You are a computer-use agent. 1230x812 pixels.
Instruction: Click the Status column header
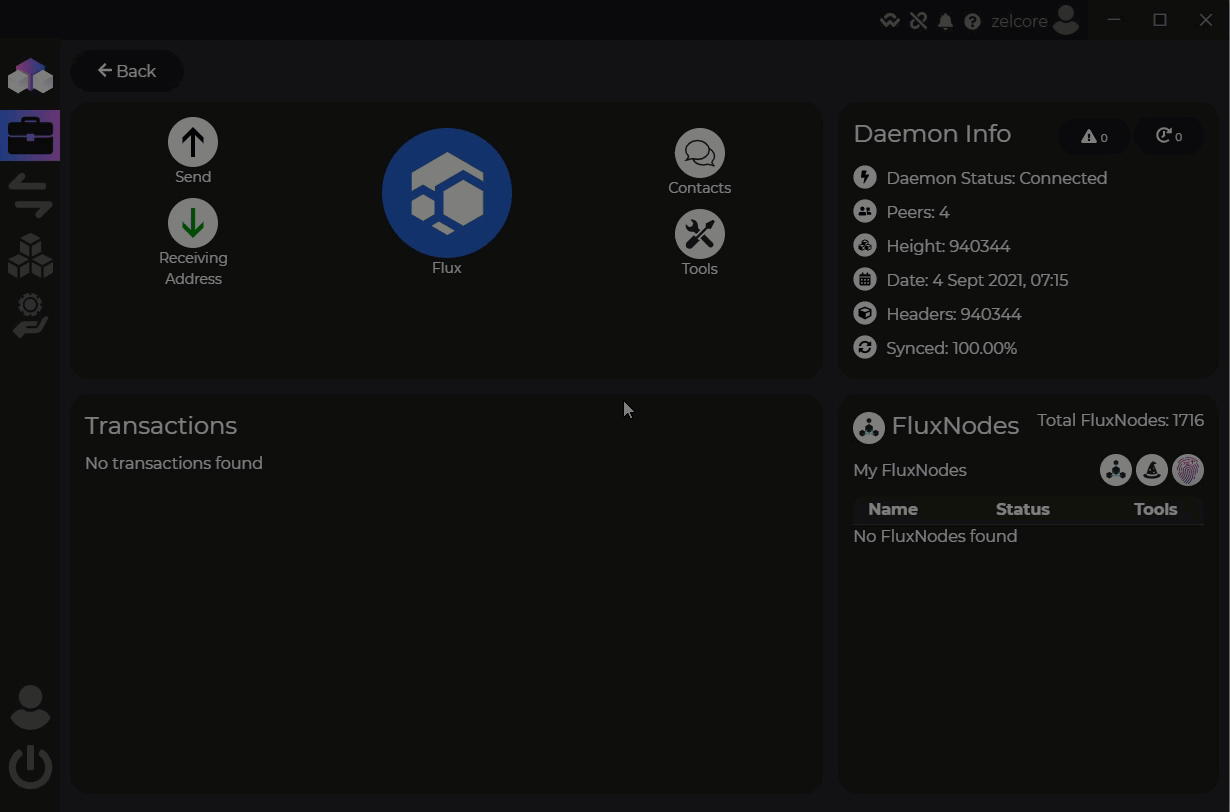[1022, 509]
